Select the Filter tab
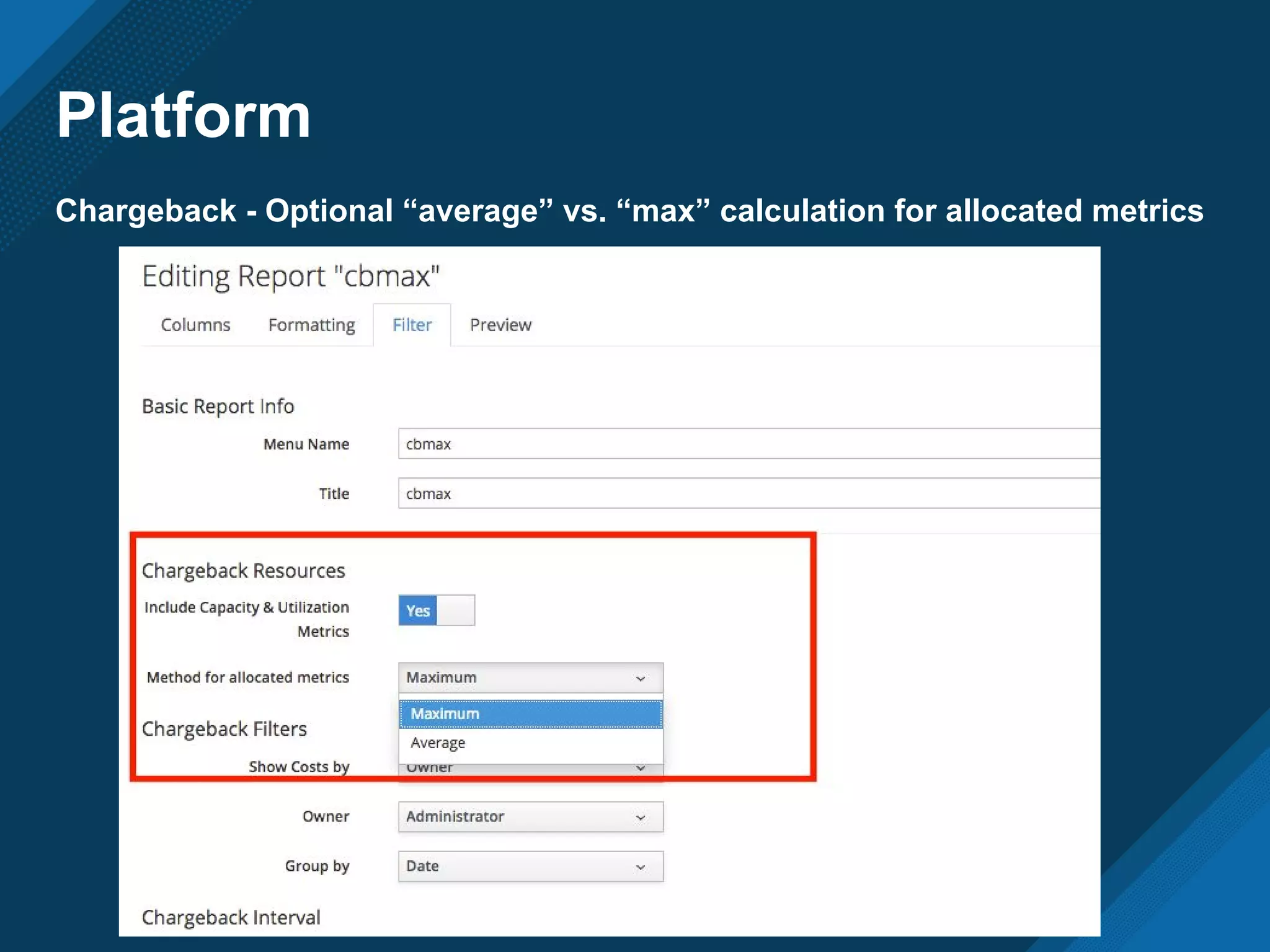Screen dimensions: 1270x952 tap(412, 325)
